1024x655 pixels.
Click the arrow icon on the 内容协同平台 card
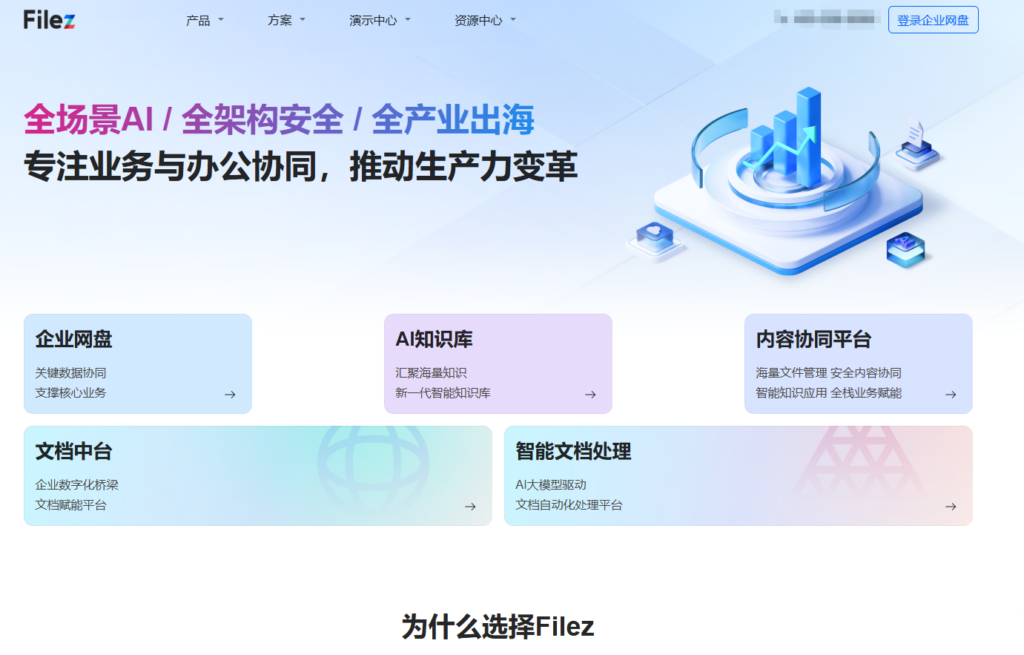click(952, 395)
